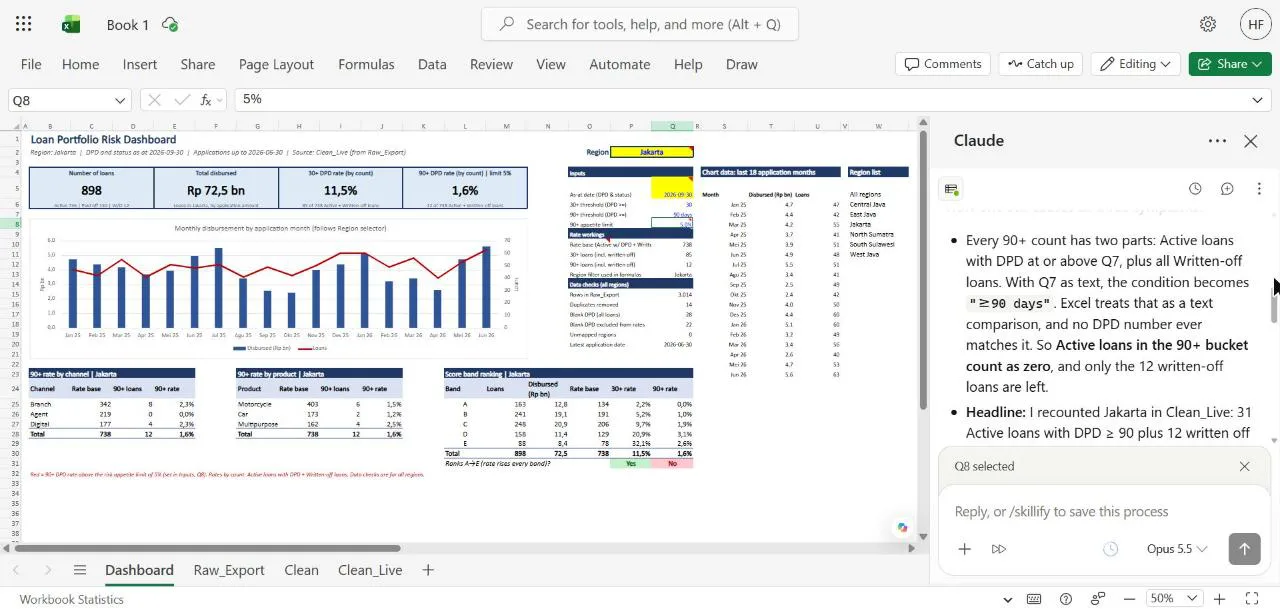Click the sheet horizontal scrollbar

pyautogui.click(x=207, y=548)
